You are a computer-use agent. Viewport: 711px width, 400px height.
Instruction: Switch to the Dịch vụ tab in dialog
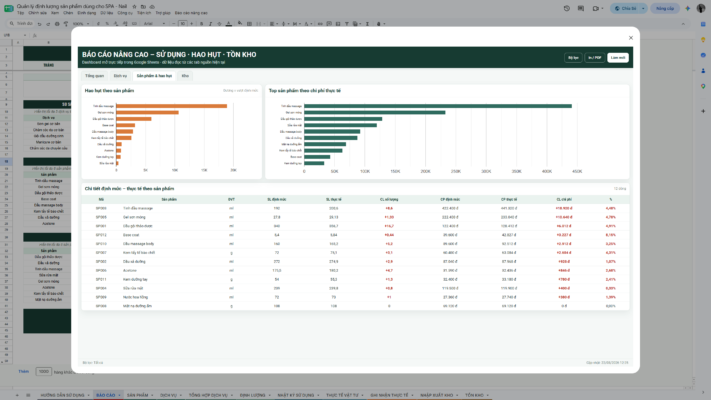pyautogui.click(x=120, y=76)
